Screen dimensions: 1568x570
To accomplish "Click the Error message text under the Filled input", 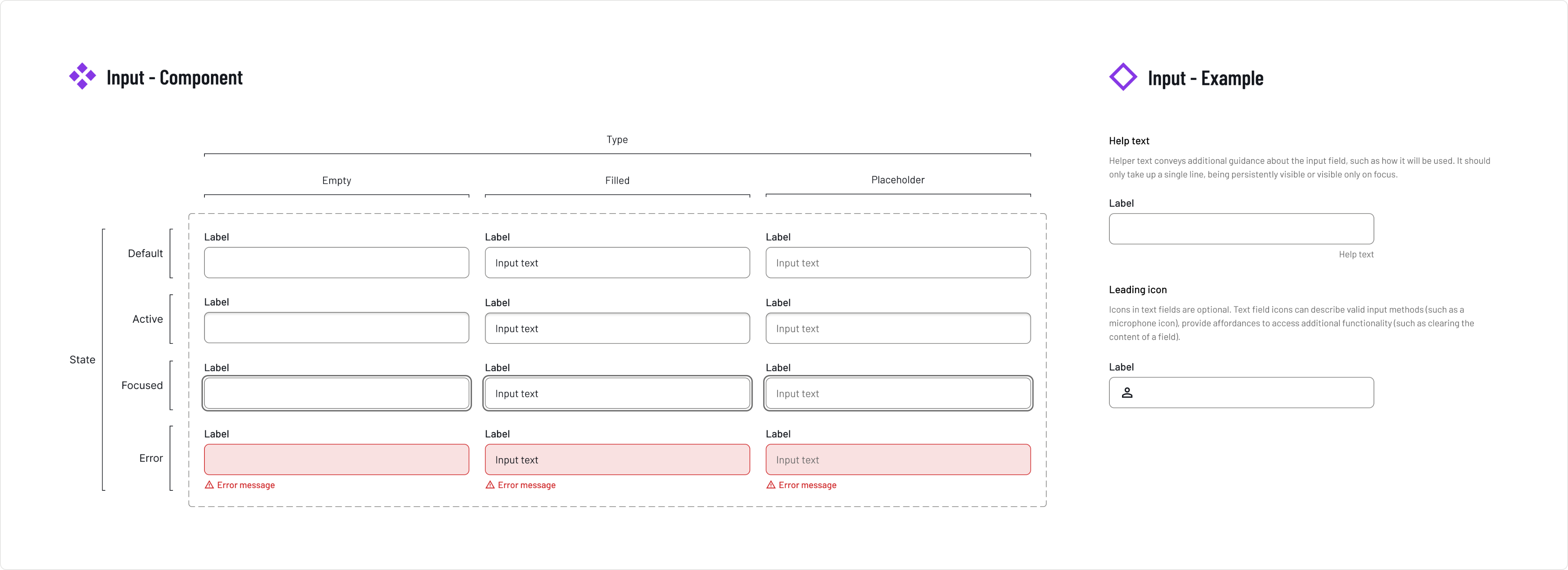I will 526,485.
